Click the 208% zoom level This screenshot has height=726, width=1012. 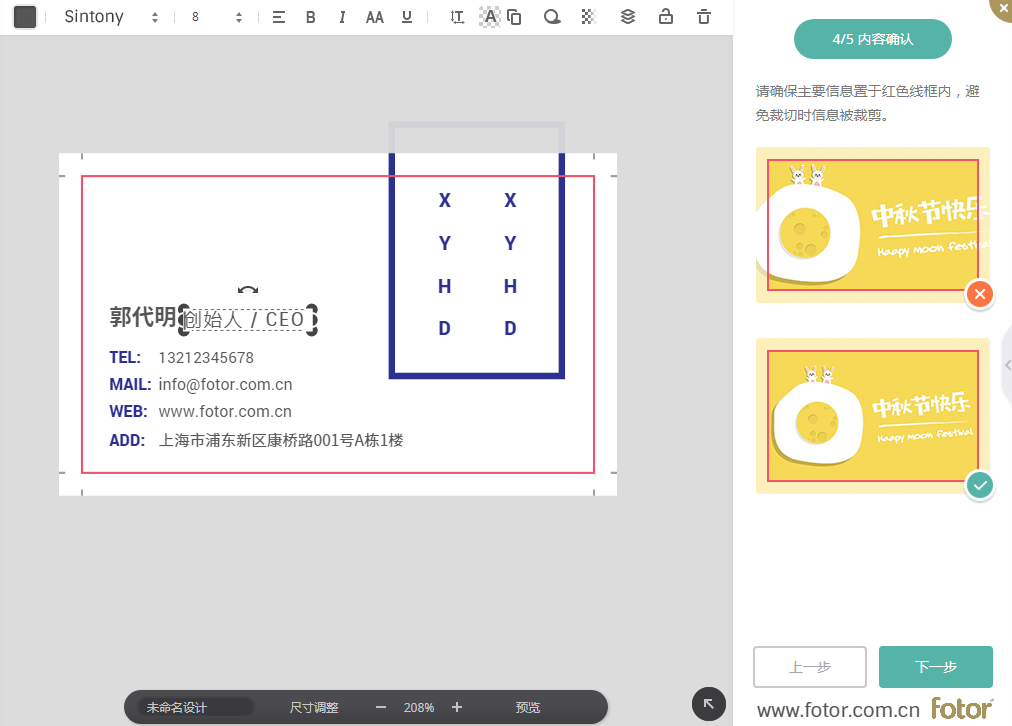pyautogui.click(x=419, y=708)
